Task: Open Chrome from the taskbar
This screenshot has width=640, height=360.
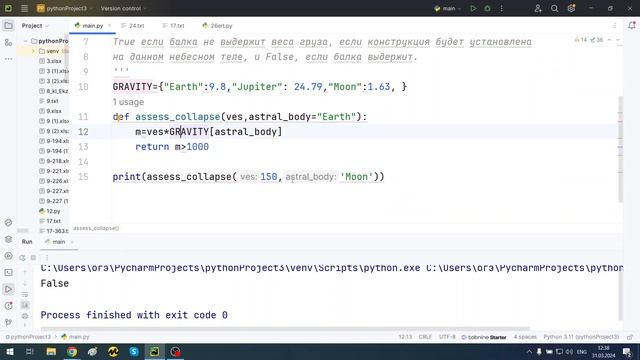Action: click(72, 351)
